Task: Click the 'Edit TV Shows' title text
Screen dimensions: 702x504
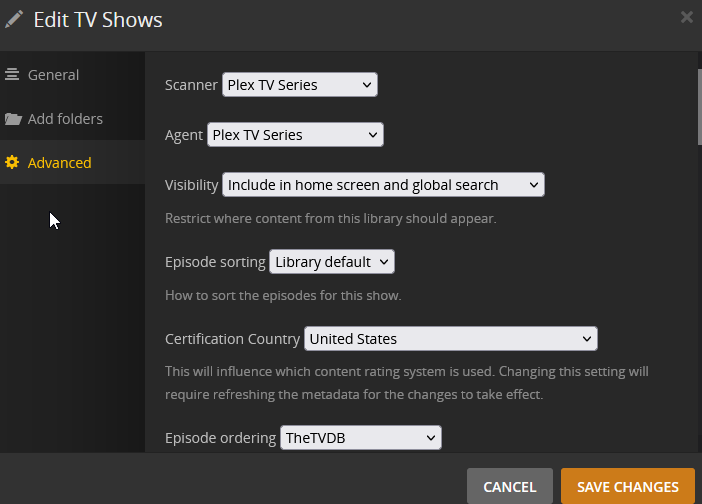Action: coord(98,20)
